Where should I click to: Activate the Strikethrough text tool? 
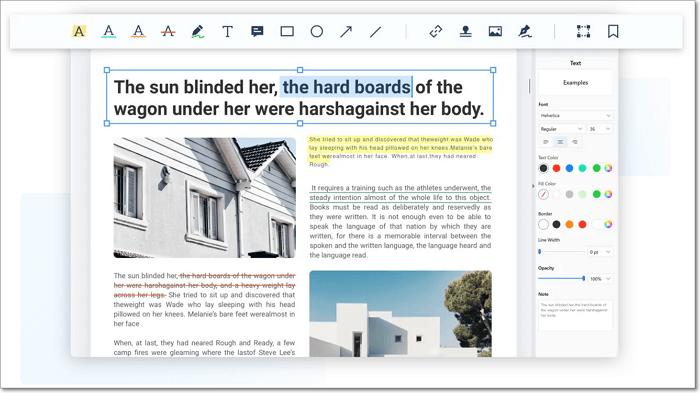coord(168,31)
